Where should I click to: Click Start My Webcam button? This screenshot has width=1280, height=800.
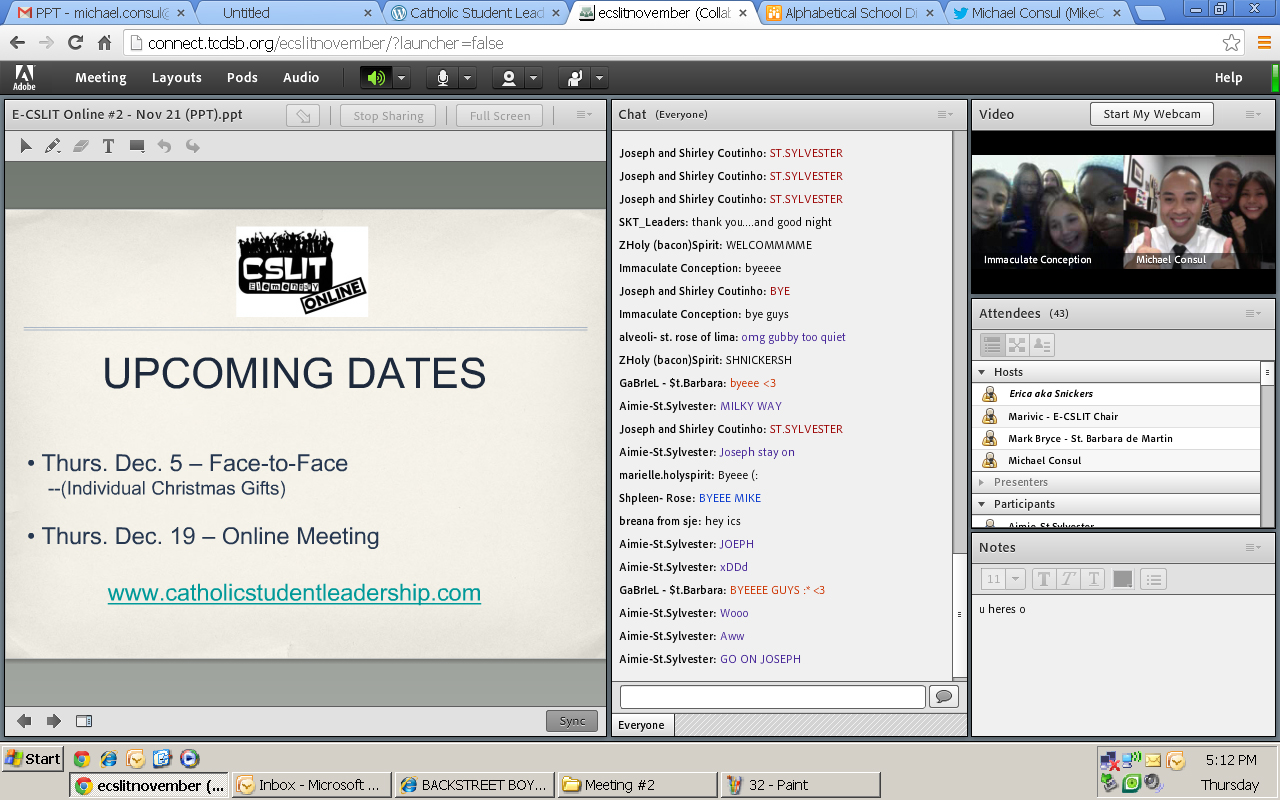click(x=1151, y=114)
